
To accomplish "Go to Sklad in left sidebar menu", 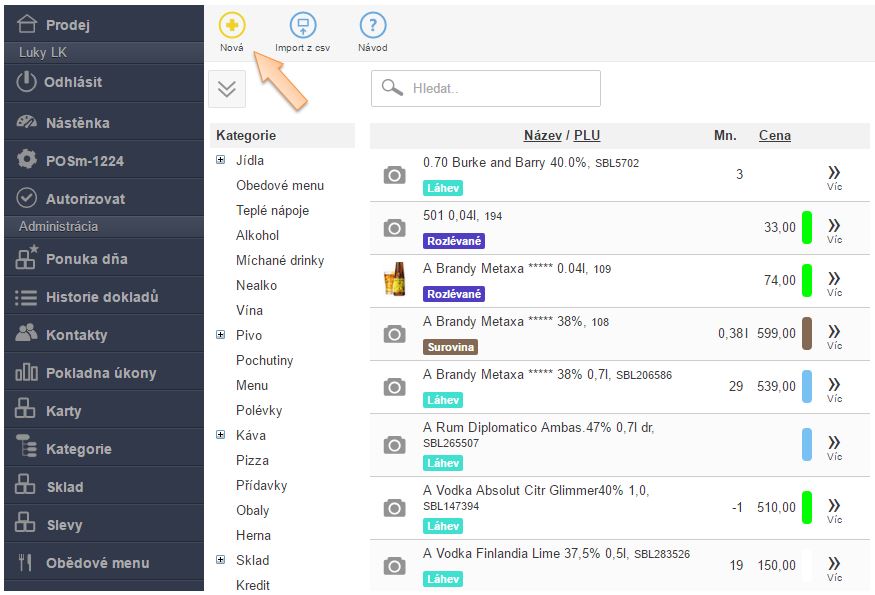I will (x=64, y=487).
